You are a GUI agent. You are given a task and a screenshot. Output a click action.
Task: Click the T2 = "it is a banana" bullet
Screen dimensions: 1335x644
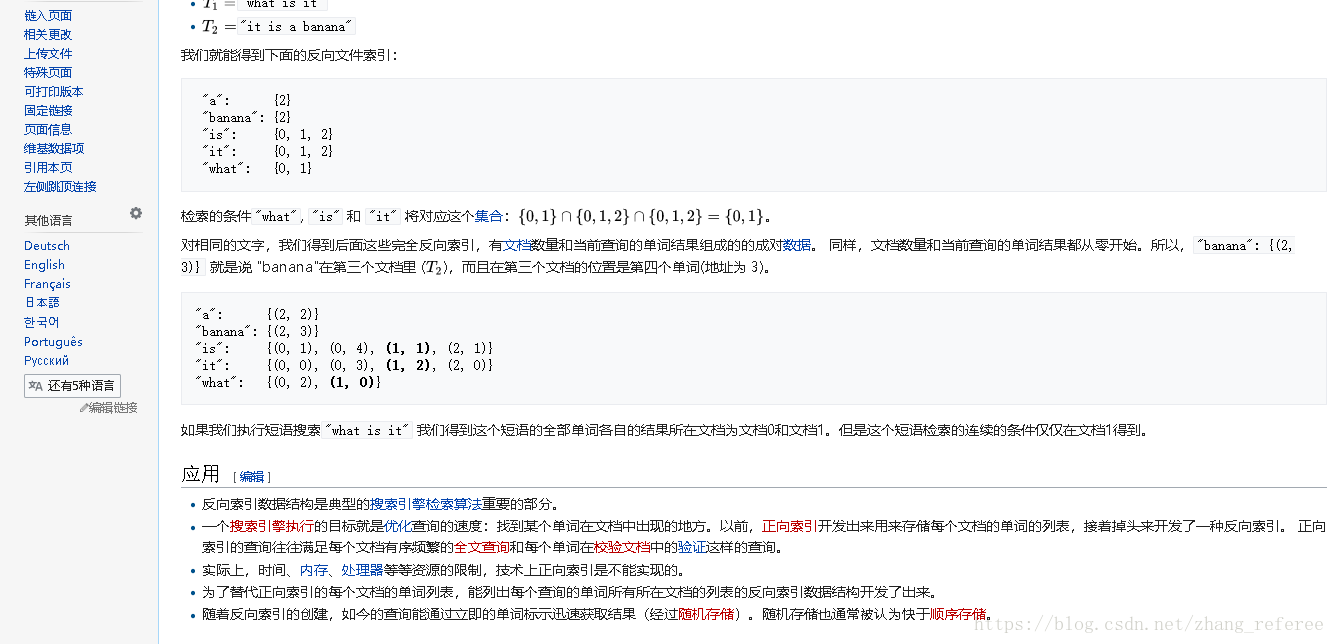pyautogui.click(x=279, y=27)
